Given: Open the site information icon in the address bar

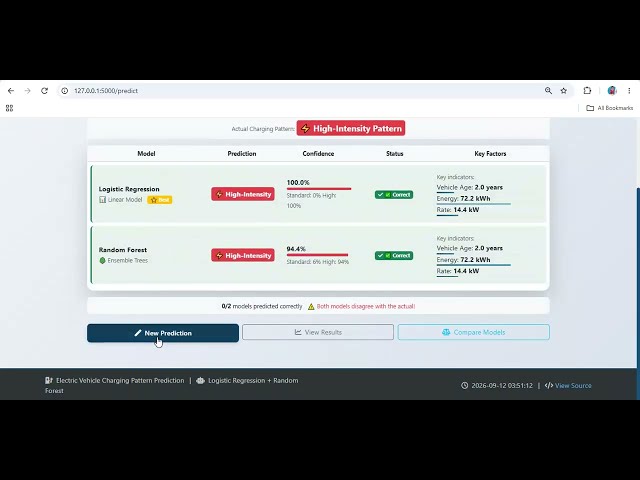Looking at the screenshot, I should tap(64, 91).
